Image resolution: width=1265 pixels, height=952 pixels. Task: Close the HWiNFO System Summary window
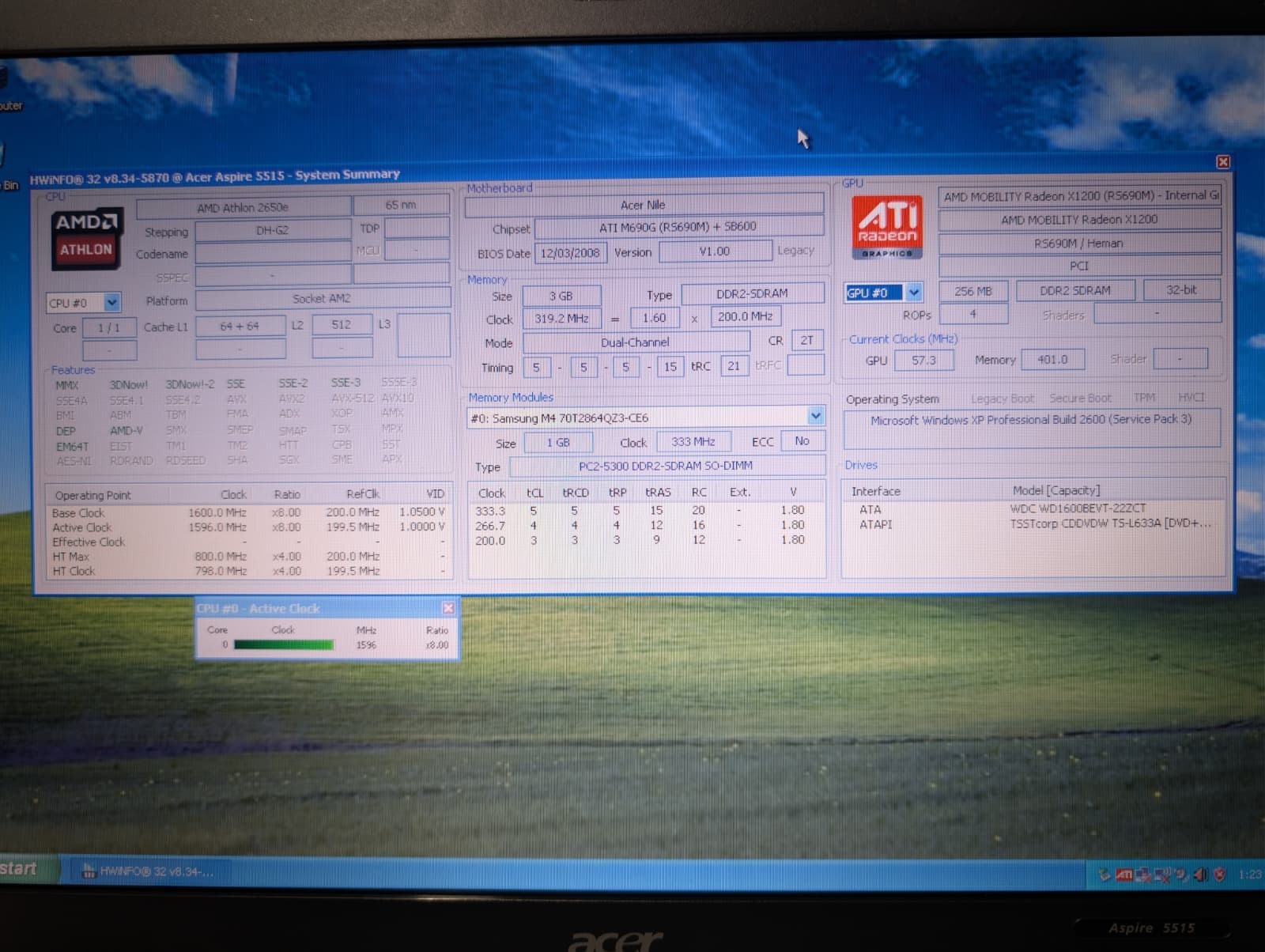[1223, 162]
